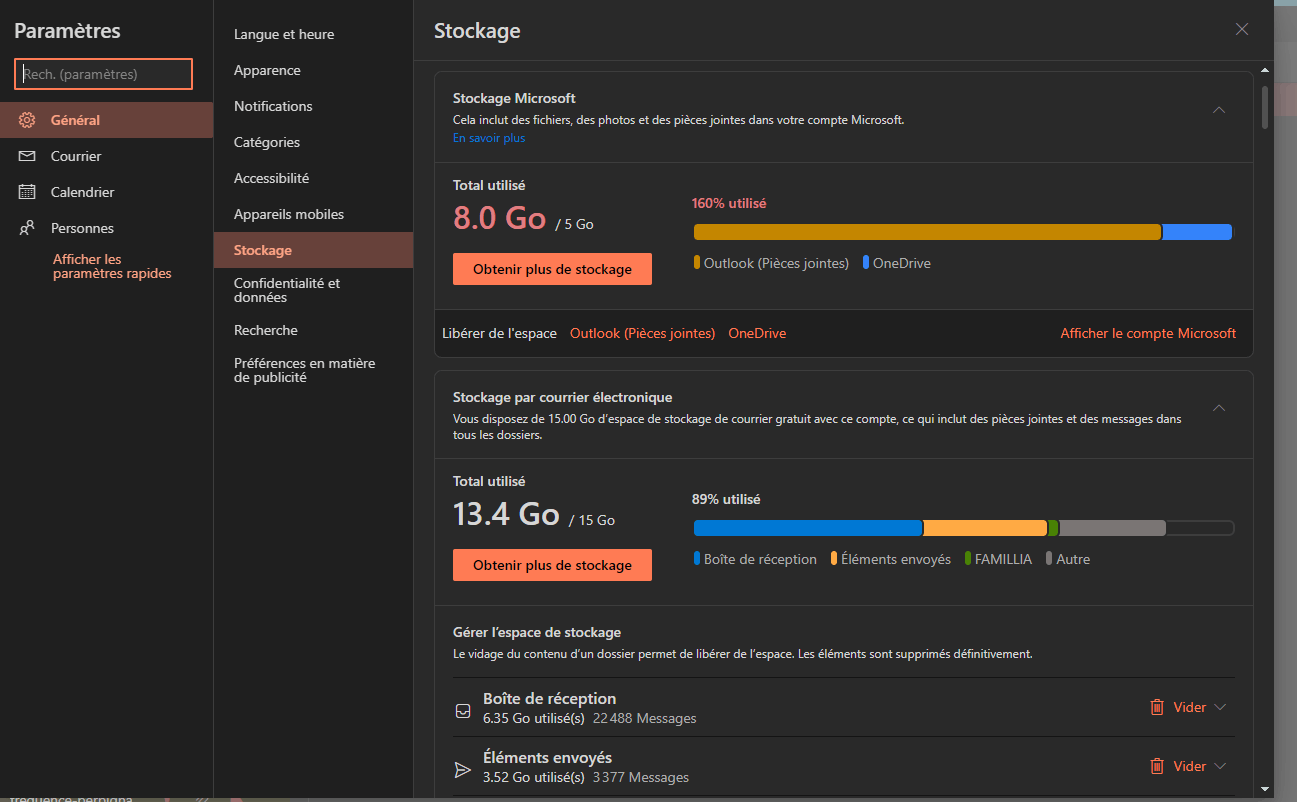Collapse the Stockage Microsoft section
1297x802 pixels.
pyautogui.click(x=1219, y=110)
